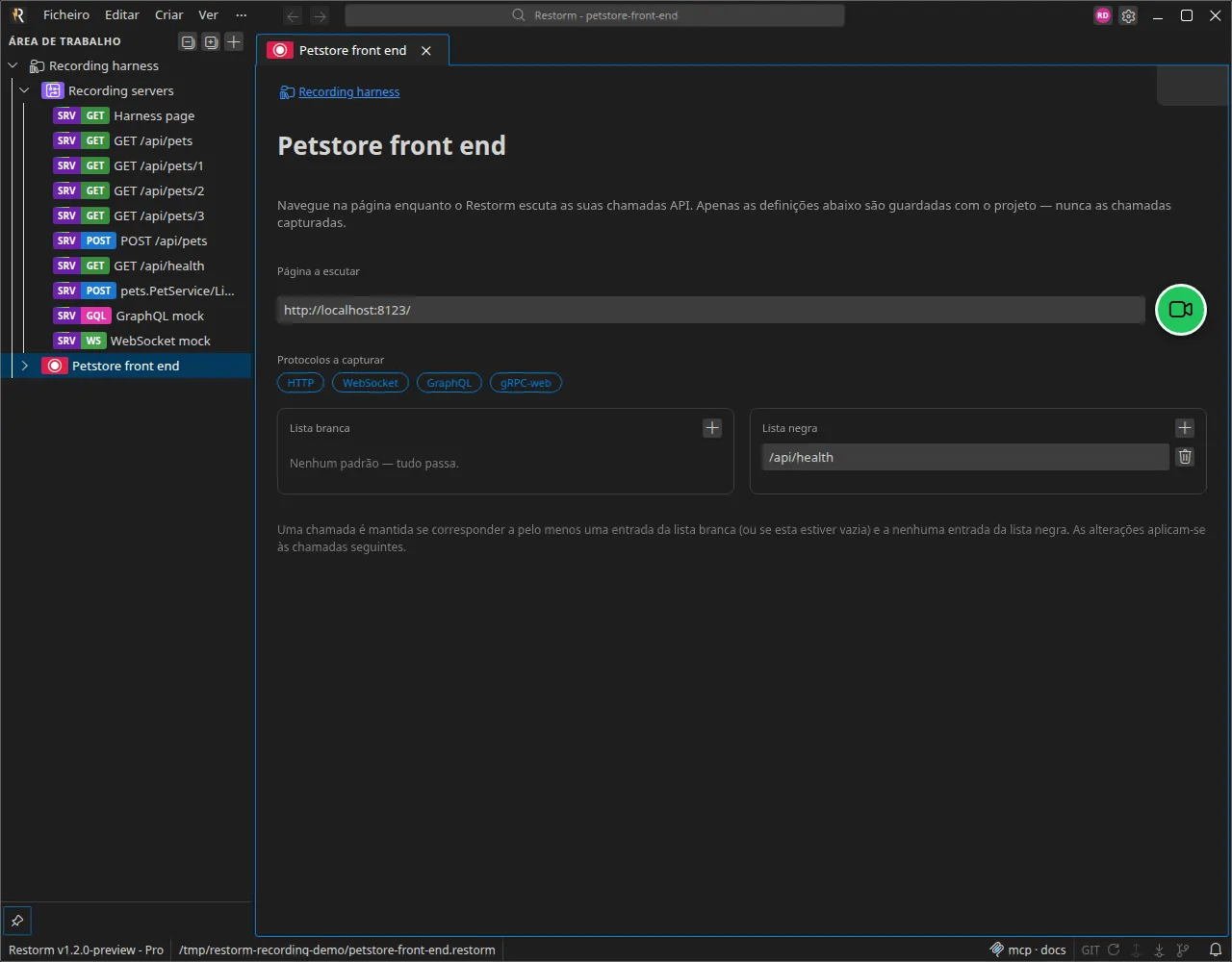Open the git branch icon
Viewport: 1232px width, 962px height.
tap(1183, 949)
